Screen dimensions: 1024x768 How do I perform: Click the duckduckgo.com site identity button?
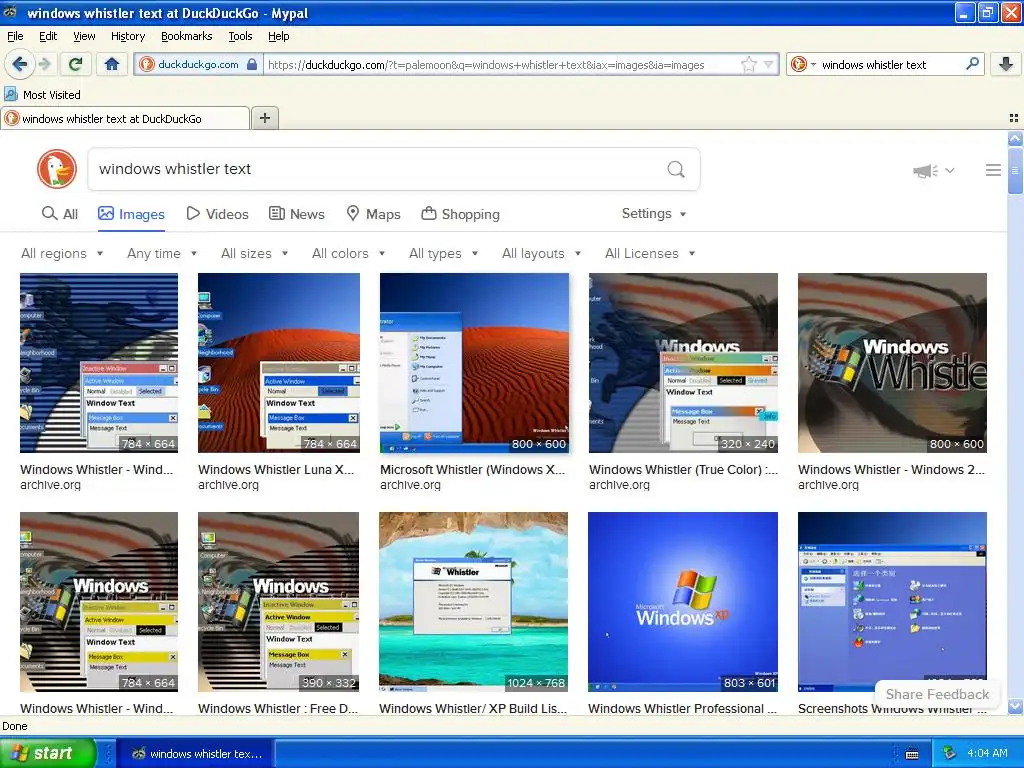198,64
